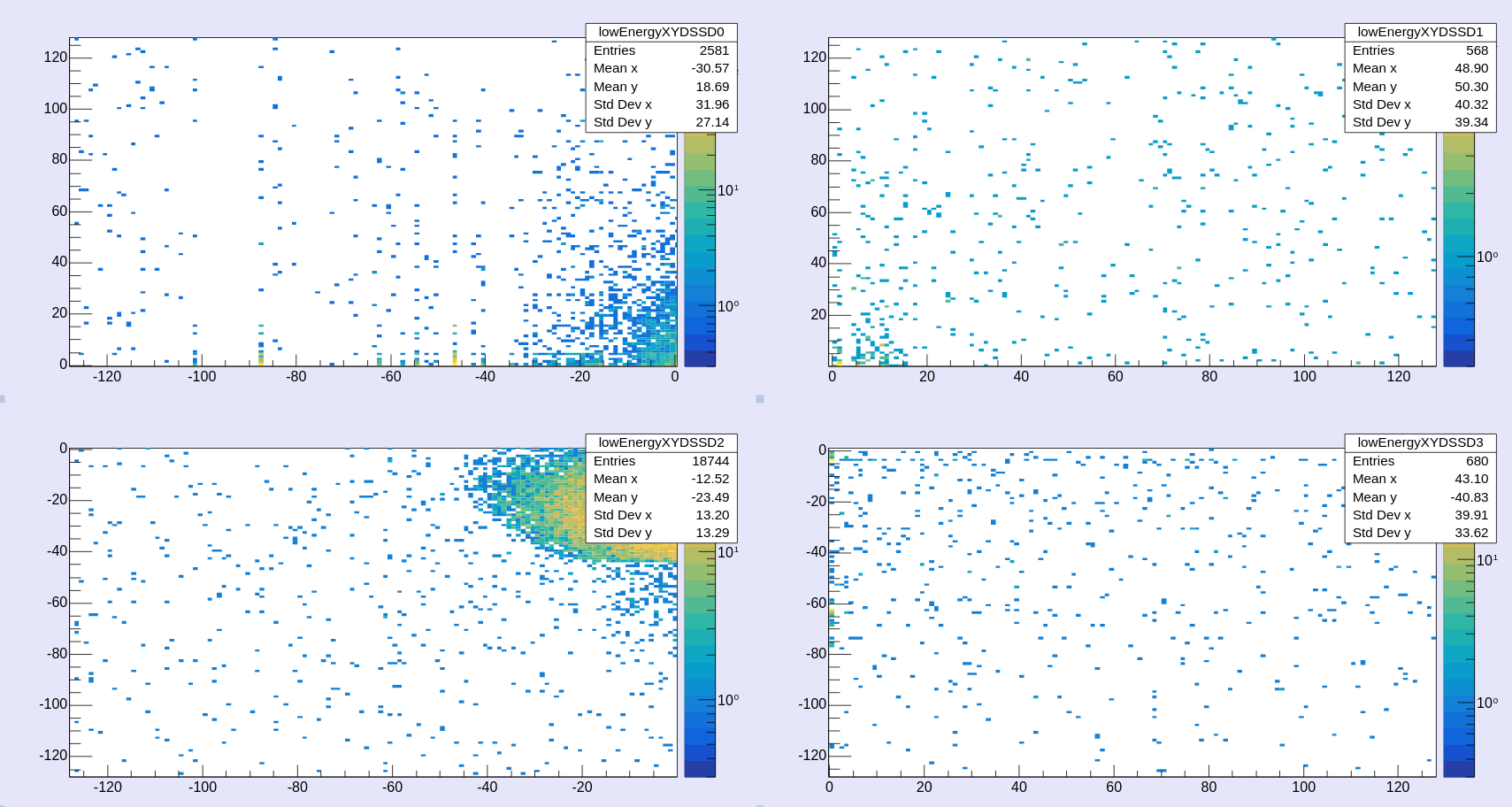The width and height of the screenshot is (1512, 807).
Task: Select Entries value 18744 in DSSD2 stats
Action: pyautogui.click(x=710, y=461)
